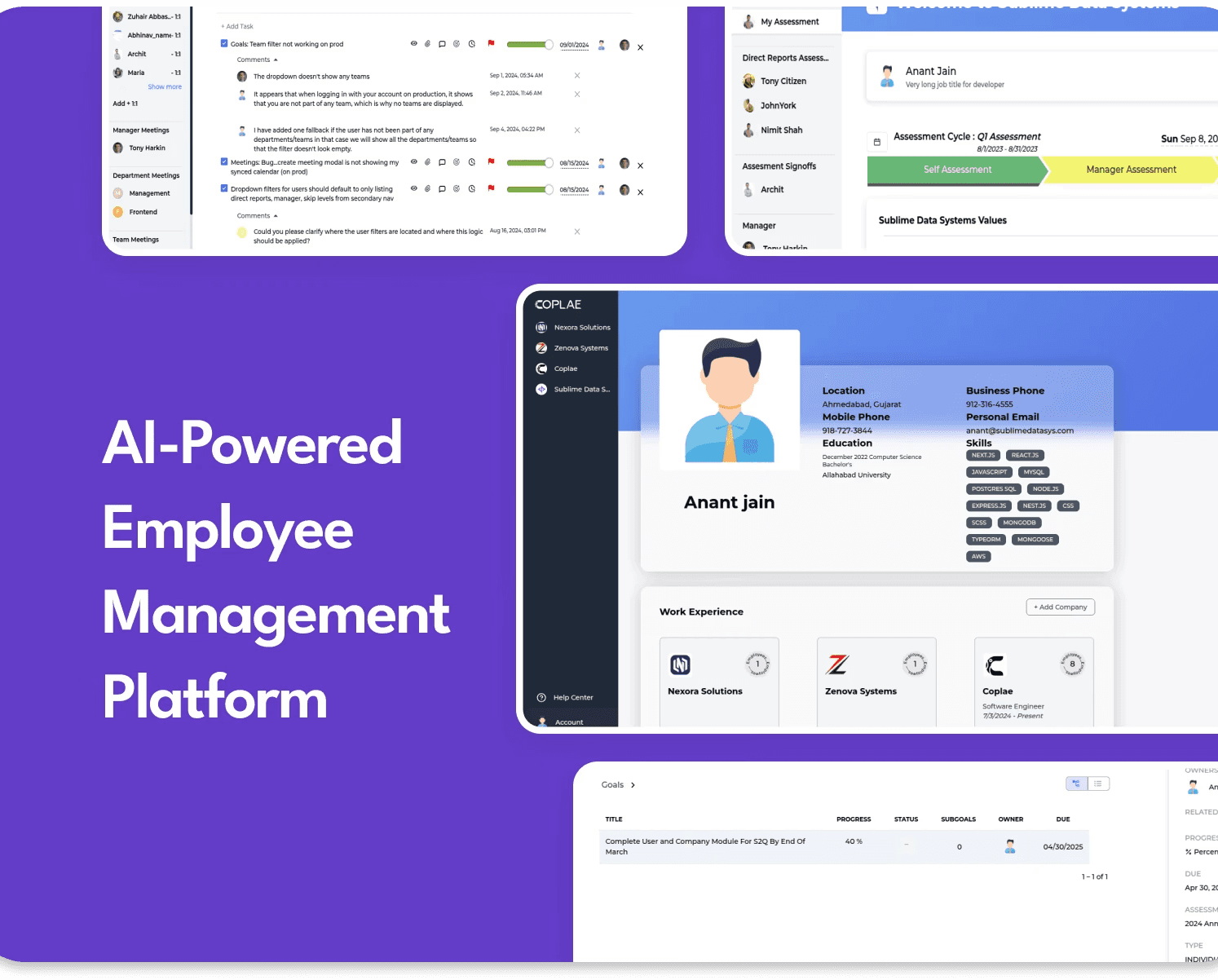Click Add + 1:1
This screenshot has width=1218, height=980.
(126, 104)
